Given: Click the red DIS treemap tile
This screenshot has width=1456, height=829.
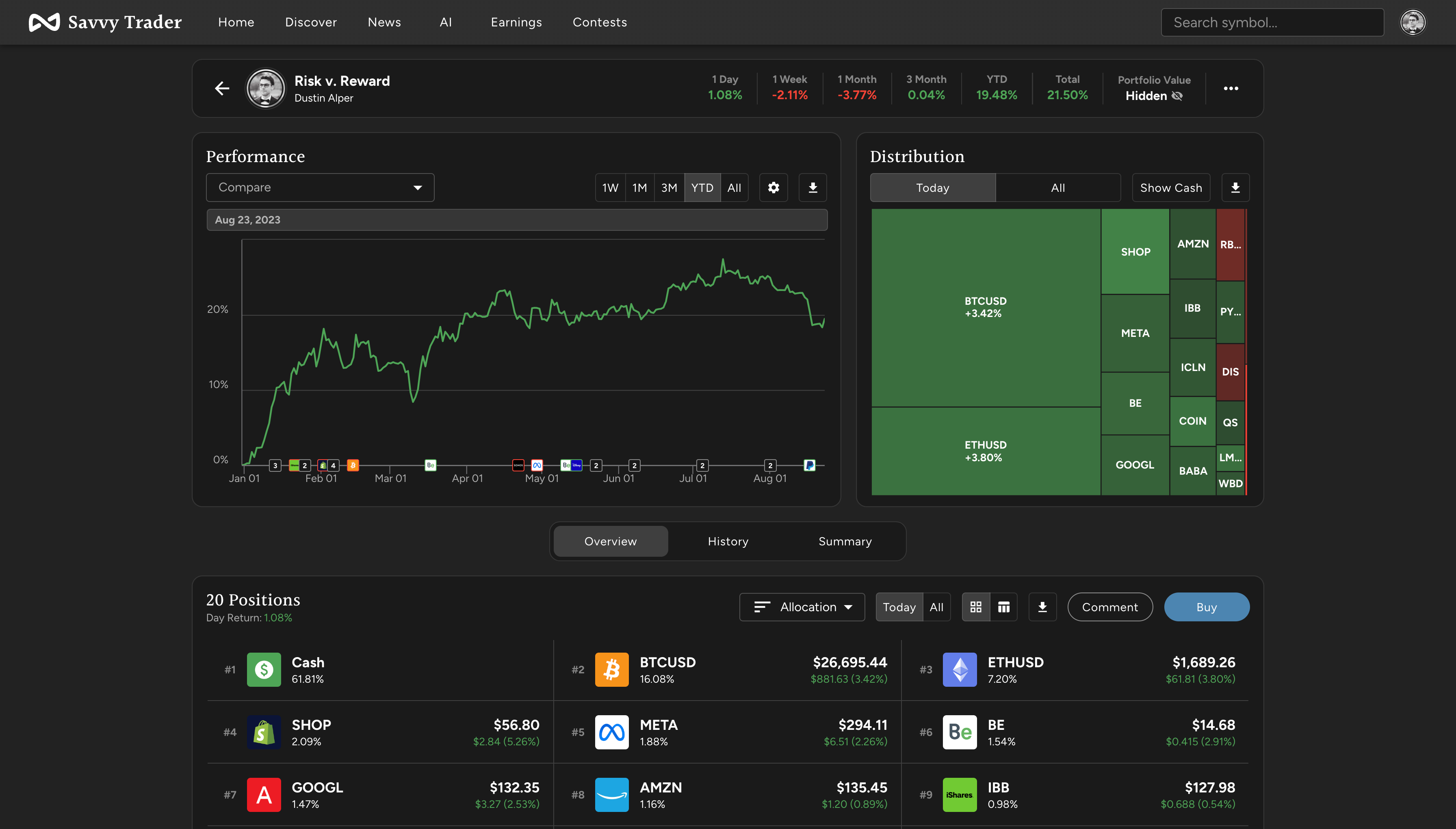Looking at the screenshot, I should click(1230, 372).
